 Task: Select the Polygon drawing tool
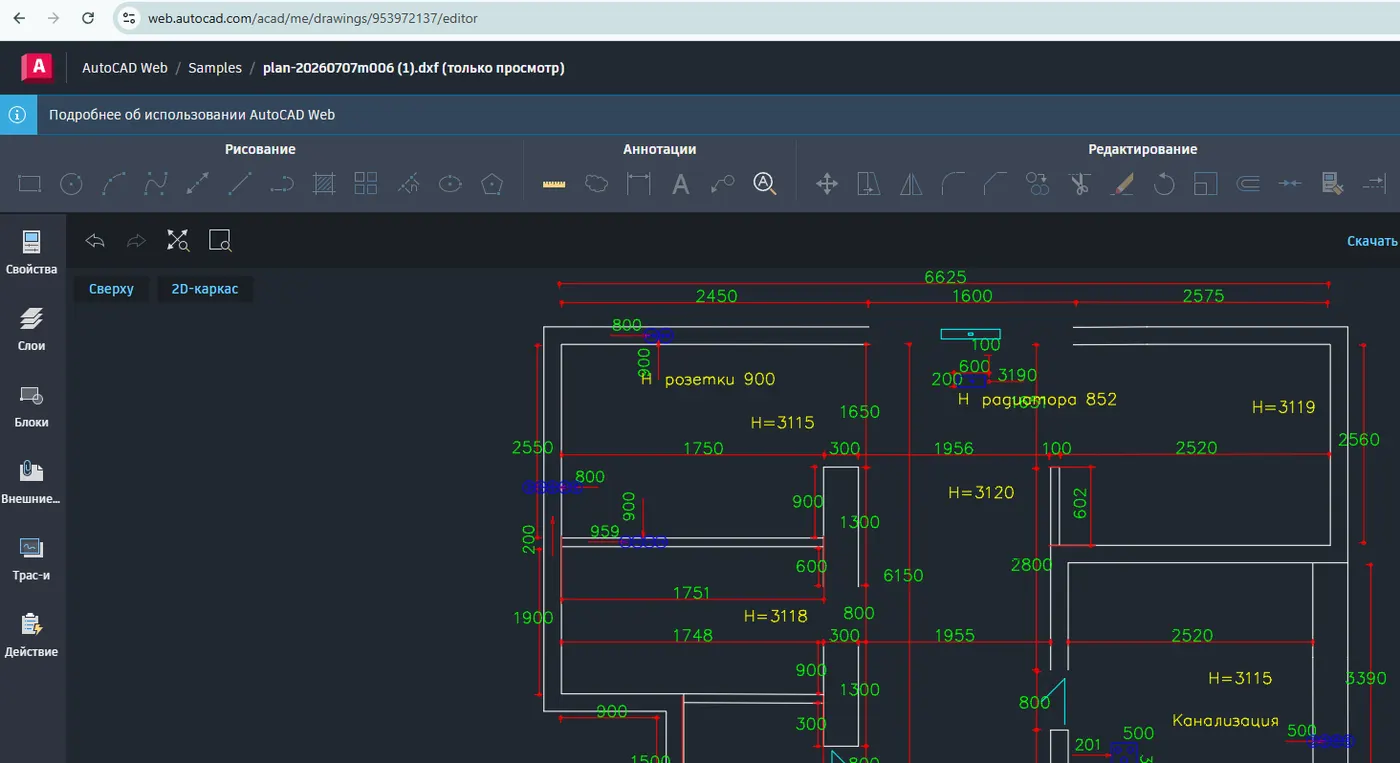[492, 183]
